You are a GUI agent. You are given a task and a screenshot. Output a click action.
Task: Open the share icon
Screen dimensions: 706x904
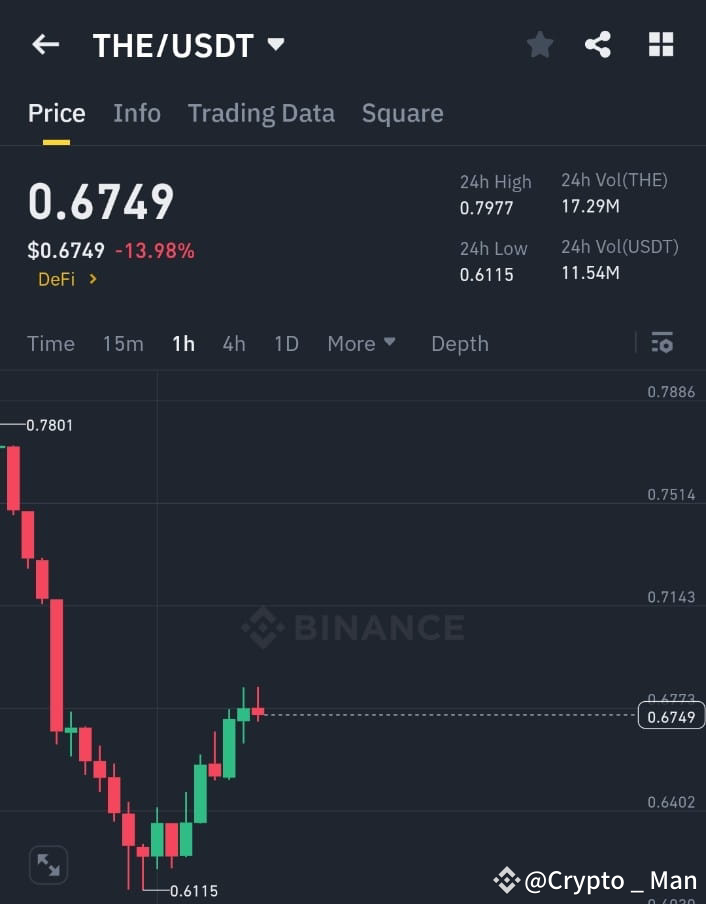click(x=598, y=44)
